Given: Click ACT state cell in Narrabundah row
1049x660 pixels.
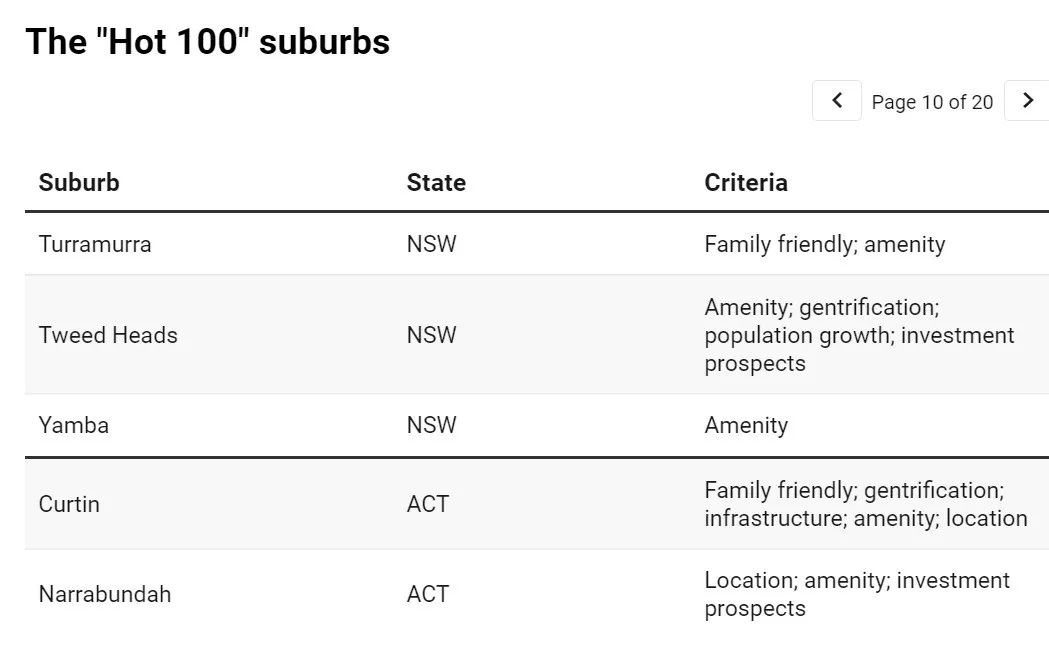Looking at the screenshot, I should click(x=428, y=594).
